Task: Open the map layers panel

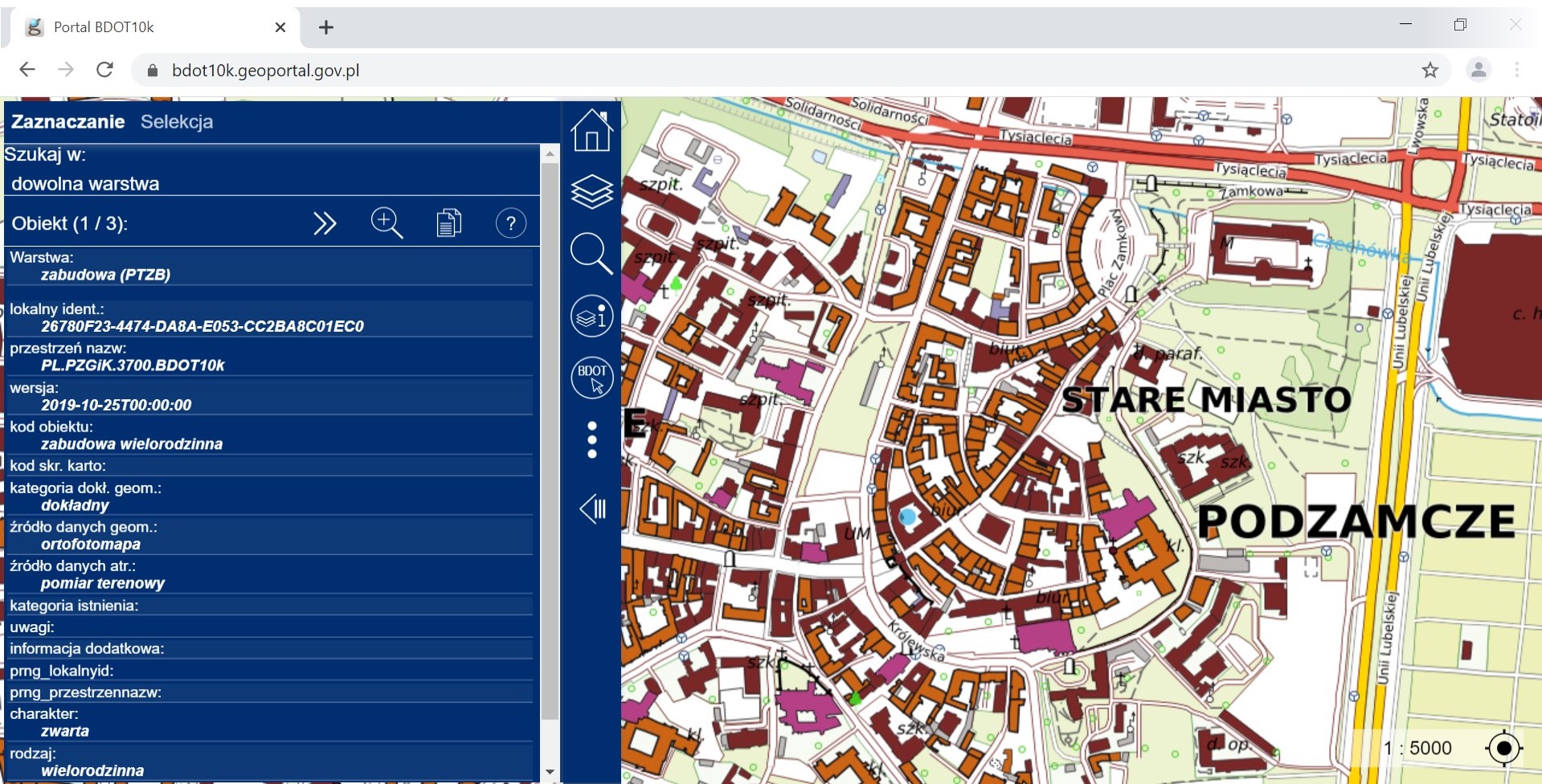Action: pyautogui.click(x=591, y=192)
